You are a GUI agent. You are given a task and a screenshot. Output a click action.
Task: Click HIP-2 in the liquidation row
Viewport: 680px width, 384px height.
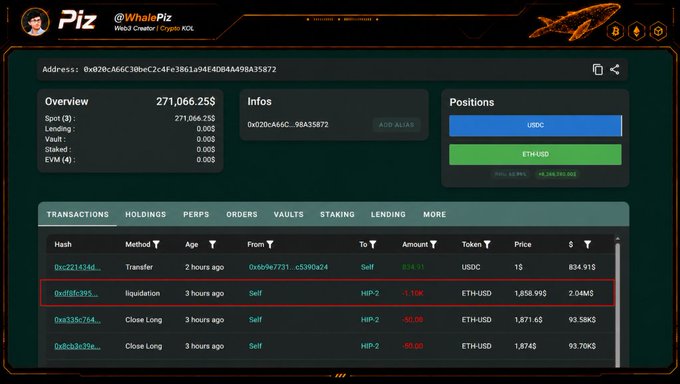[369, 293]
